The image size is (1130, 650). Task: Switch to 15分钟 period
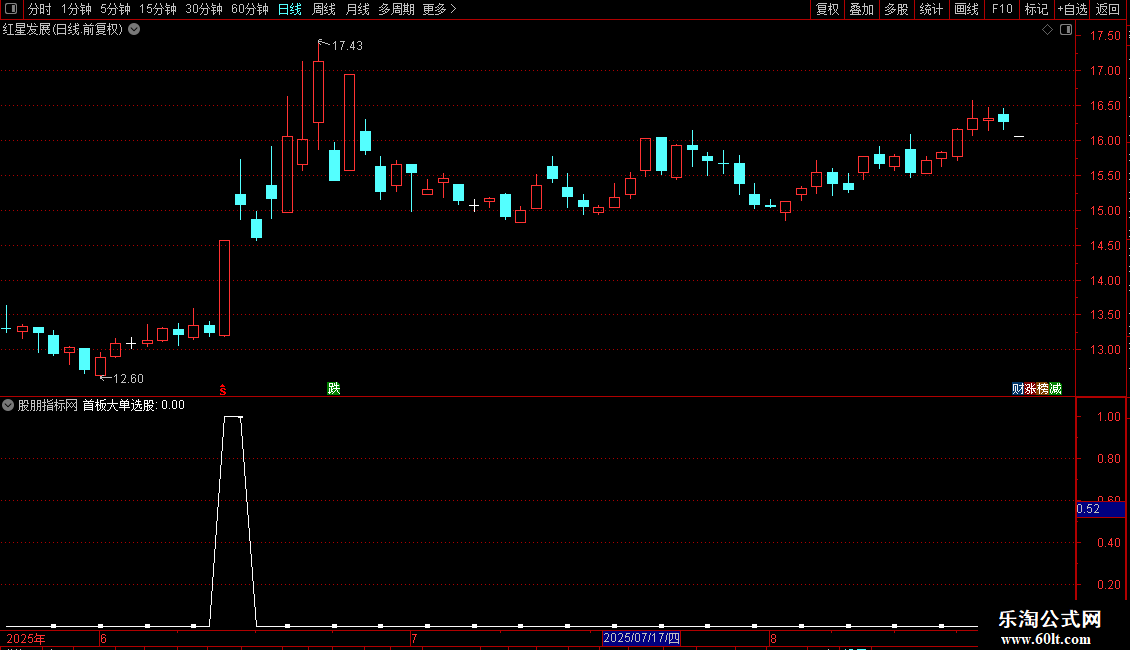158,9
